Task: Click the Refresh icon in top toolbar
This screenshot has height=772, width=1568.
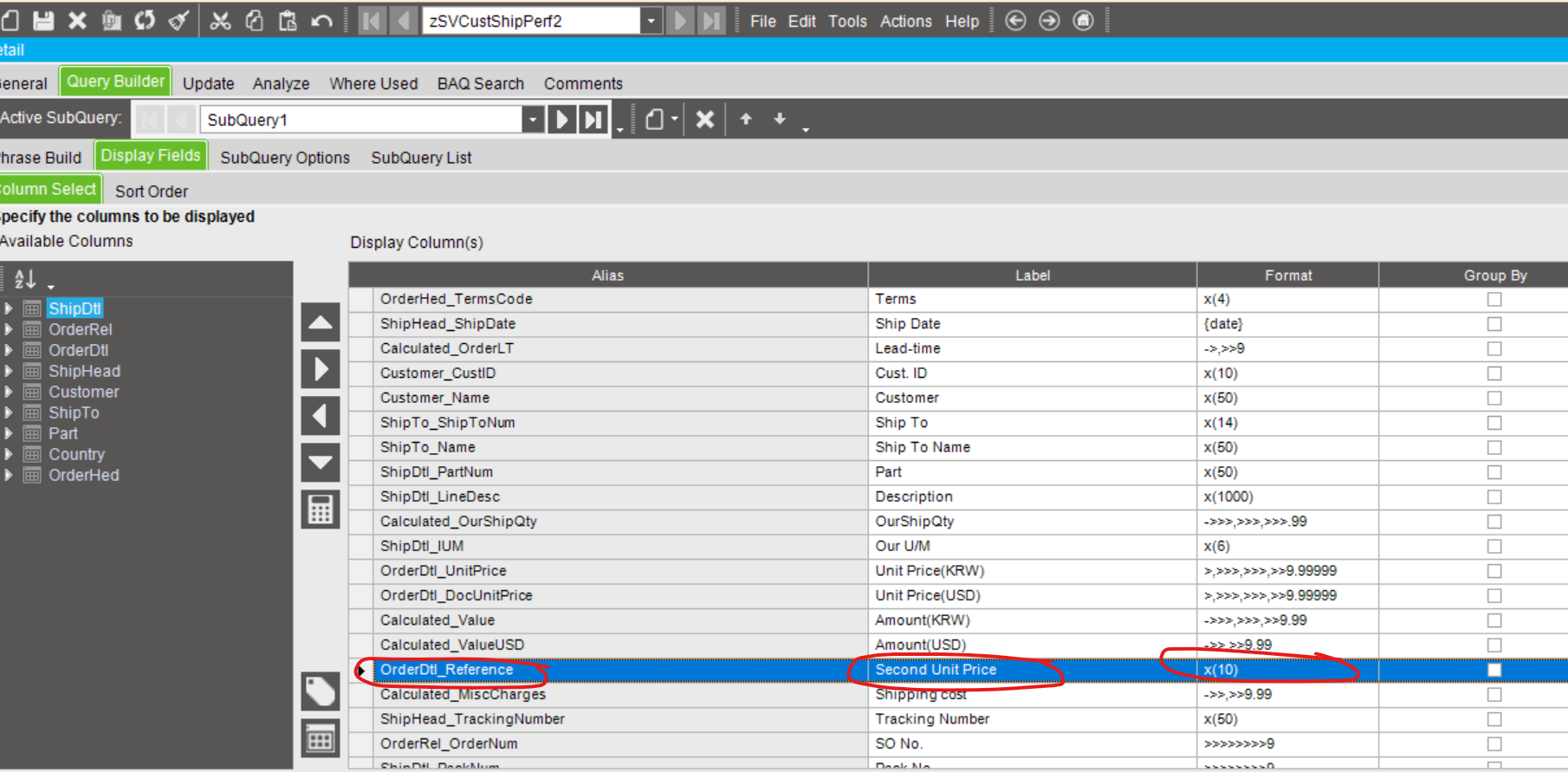Action: 145,20
